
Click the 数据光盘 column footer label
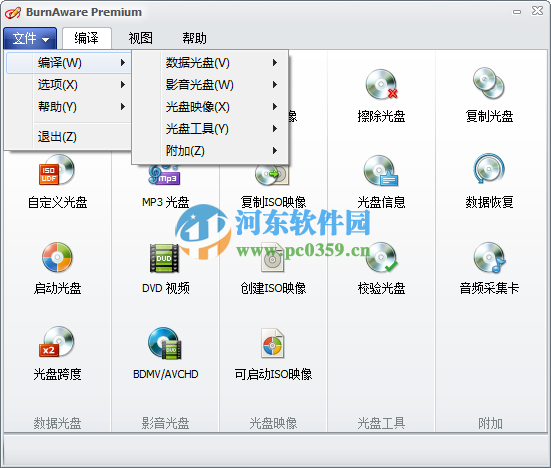tap(57, 423)
